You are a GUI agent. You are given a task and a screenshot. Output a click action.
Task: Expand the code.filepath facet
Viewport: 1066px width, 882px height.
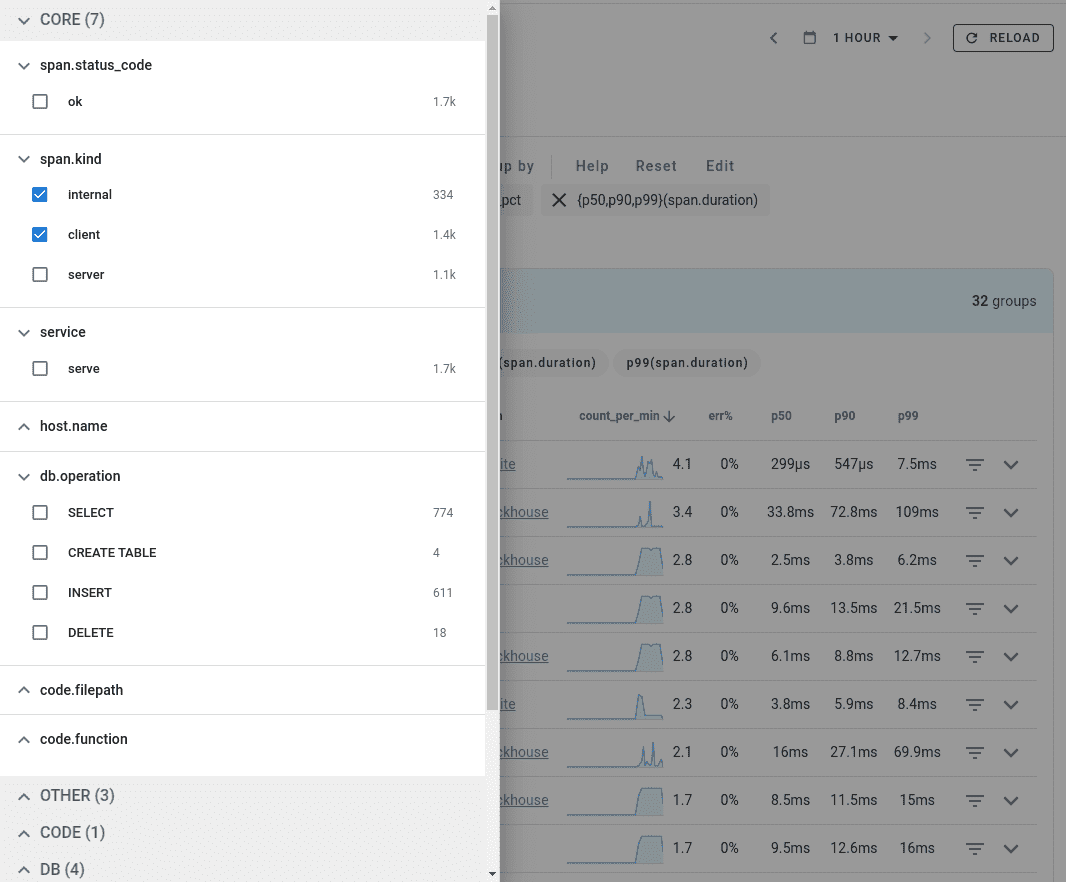[24, 690]
